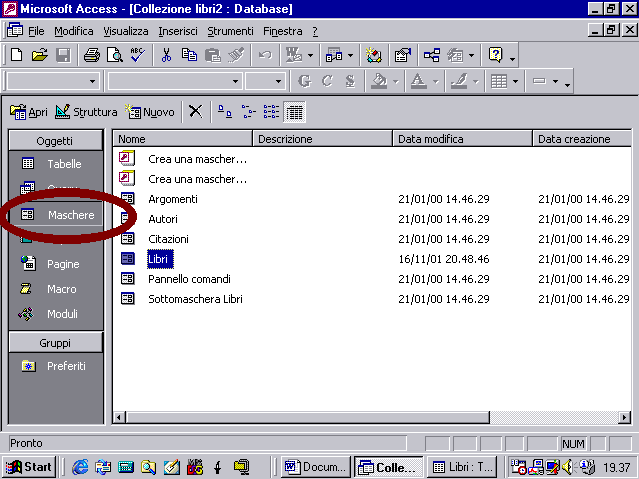This screenshot has width=639, height=479.
Task: Expand the line color dropdown arrow
Action: click(x=476, y=82)
